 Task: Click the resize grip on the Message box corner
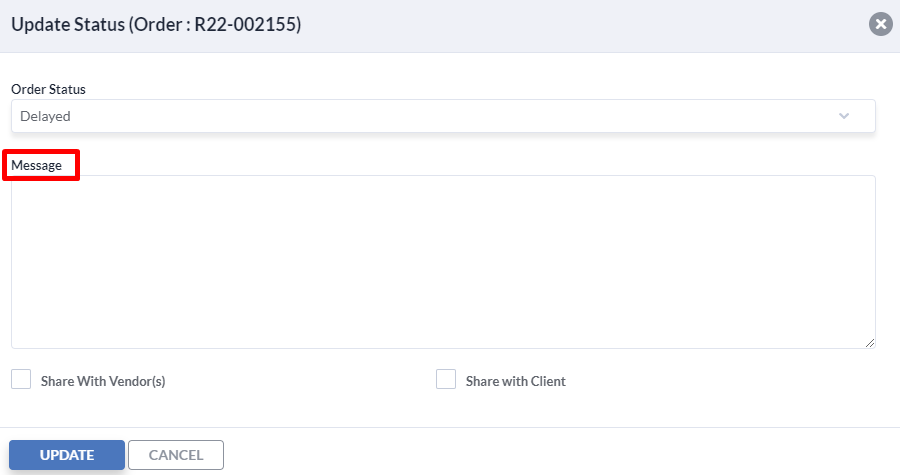pyautogui.click(x=870, y=342)
